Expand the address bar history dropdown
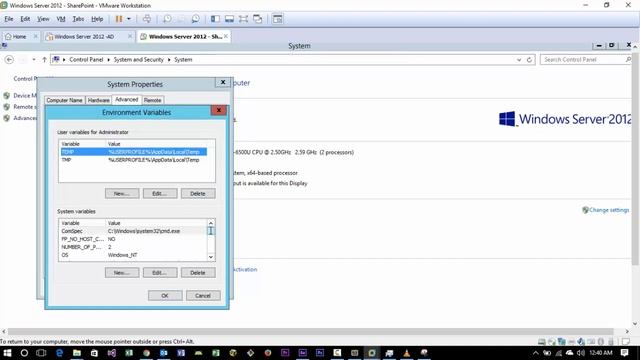This screenshot has height=360, width=640. tap(519, 60)
